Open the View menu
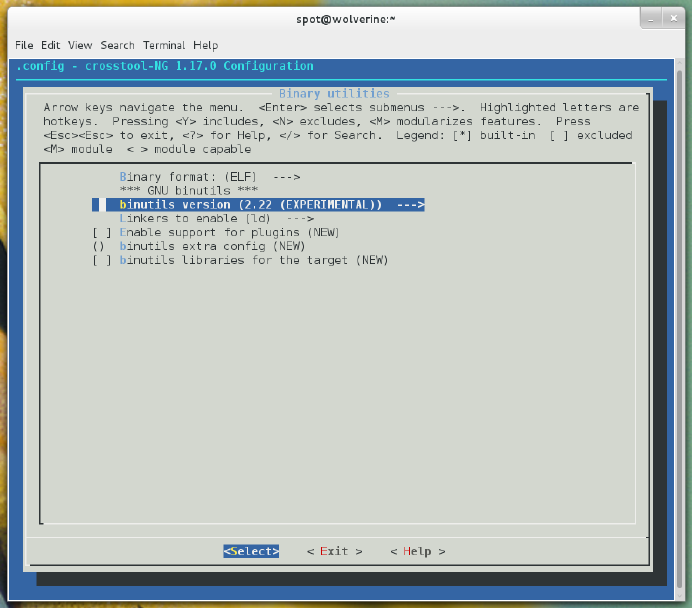 pyautogui.click(x=80, y=45)
